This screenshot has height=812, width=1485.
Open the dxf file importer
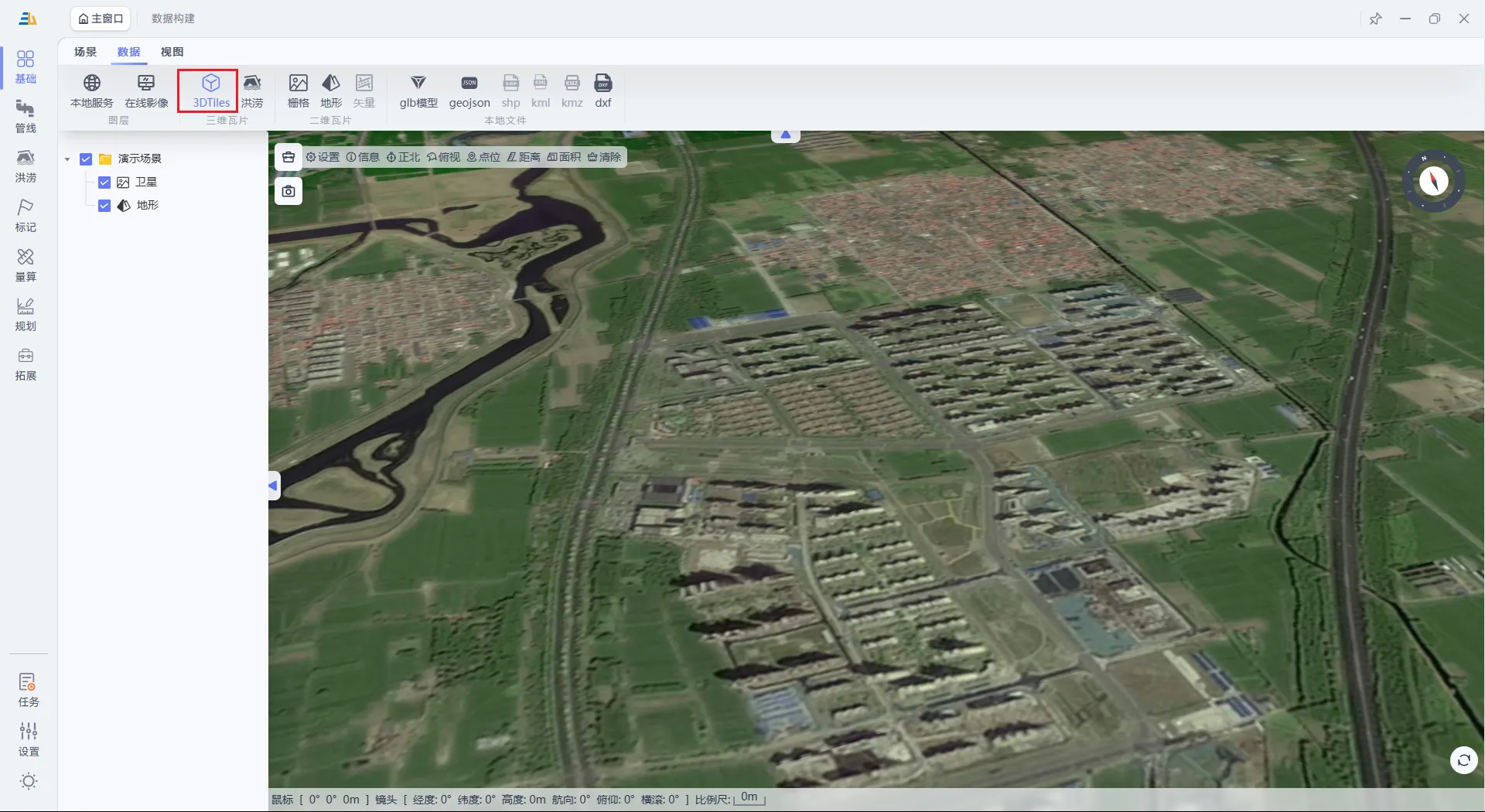coord(603,90)
